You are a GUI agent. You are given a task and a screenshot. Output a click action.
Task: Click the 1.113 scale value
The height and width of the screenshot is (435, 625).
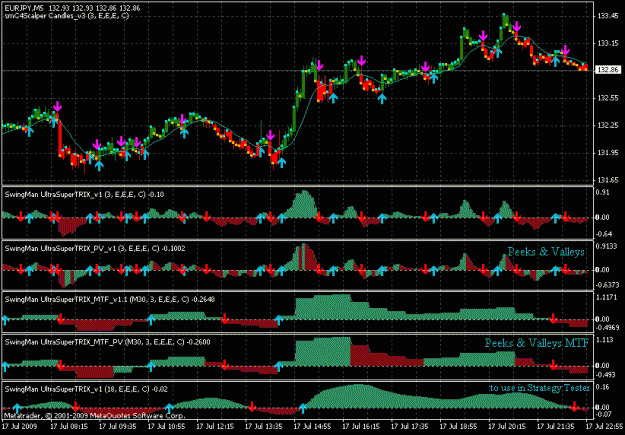pos(605,340)
